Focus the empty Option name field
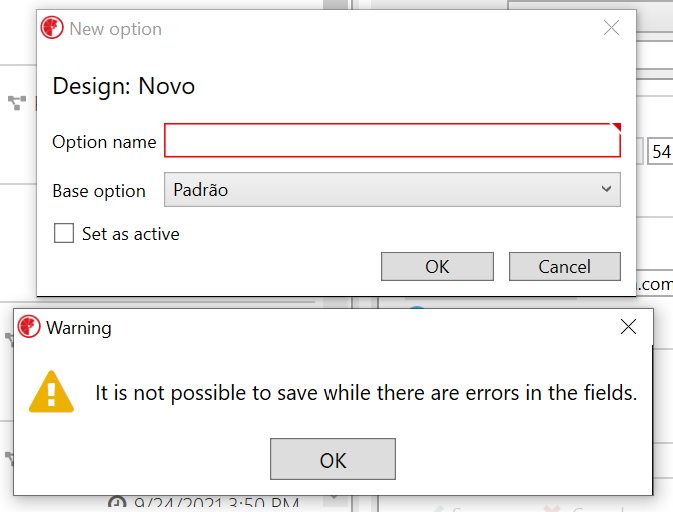Image resolution: width=673 pixels, height=512 pixels. click(x=392, y=140)
